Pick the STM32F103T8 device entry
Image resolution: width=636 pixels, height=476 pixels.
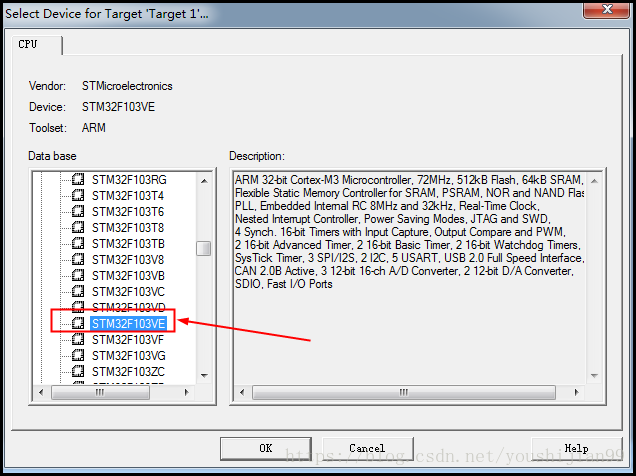[128, 228]
